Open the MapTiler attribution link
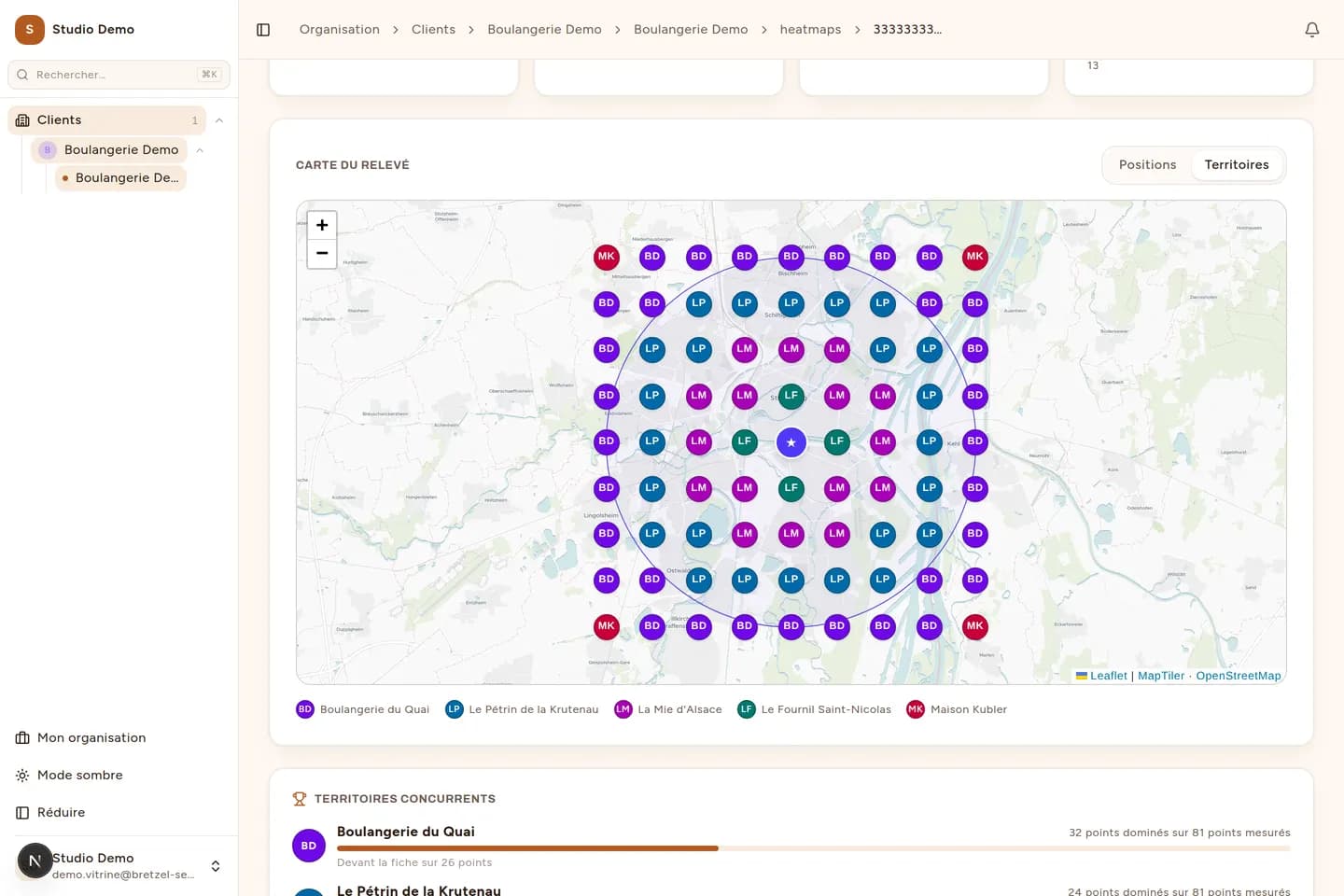Image resolution: width=1344 pixels, height=896 pixels. 1161,676
